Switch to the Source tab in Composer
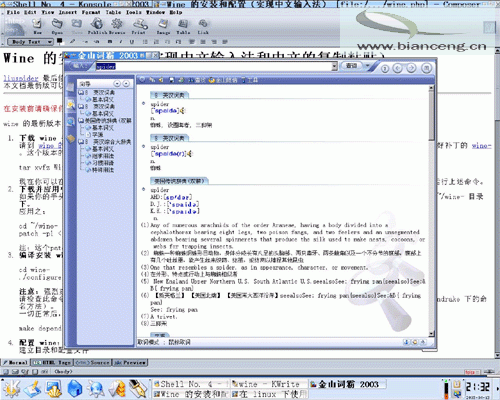 pyautogui.click(x=93, y=362)
